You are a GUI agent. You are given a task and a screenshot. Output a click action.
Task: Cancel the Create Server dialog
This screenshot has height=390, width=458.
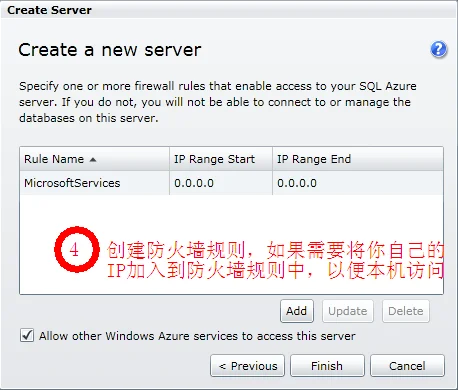click(407, 366)
